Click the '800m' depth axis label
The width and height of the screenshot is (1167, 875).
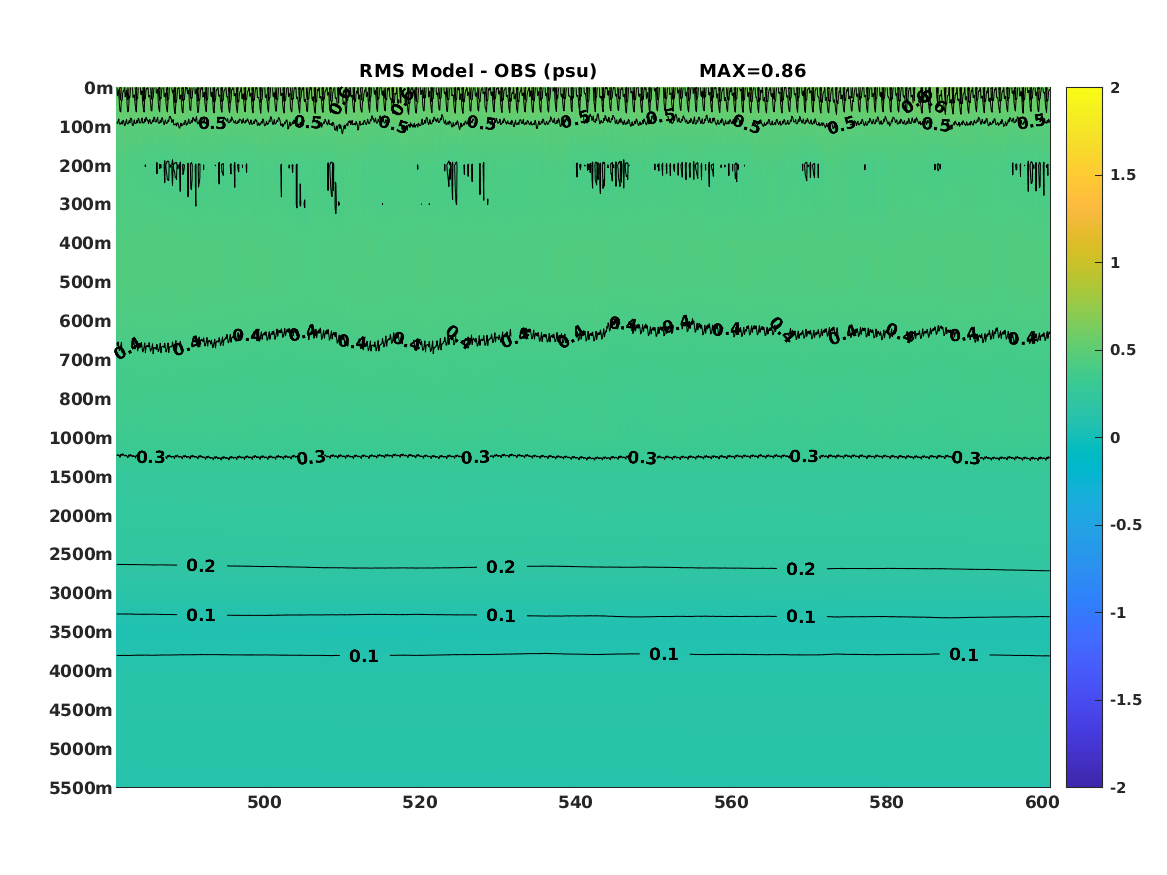coord(86,400)
